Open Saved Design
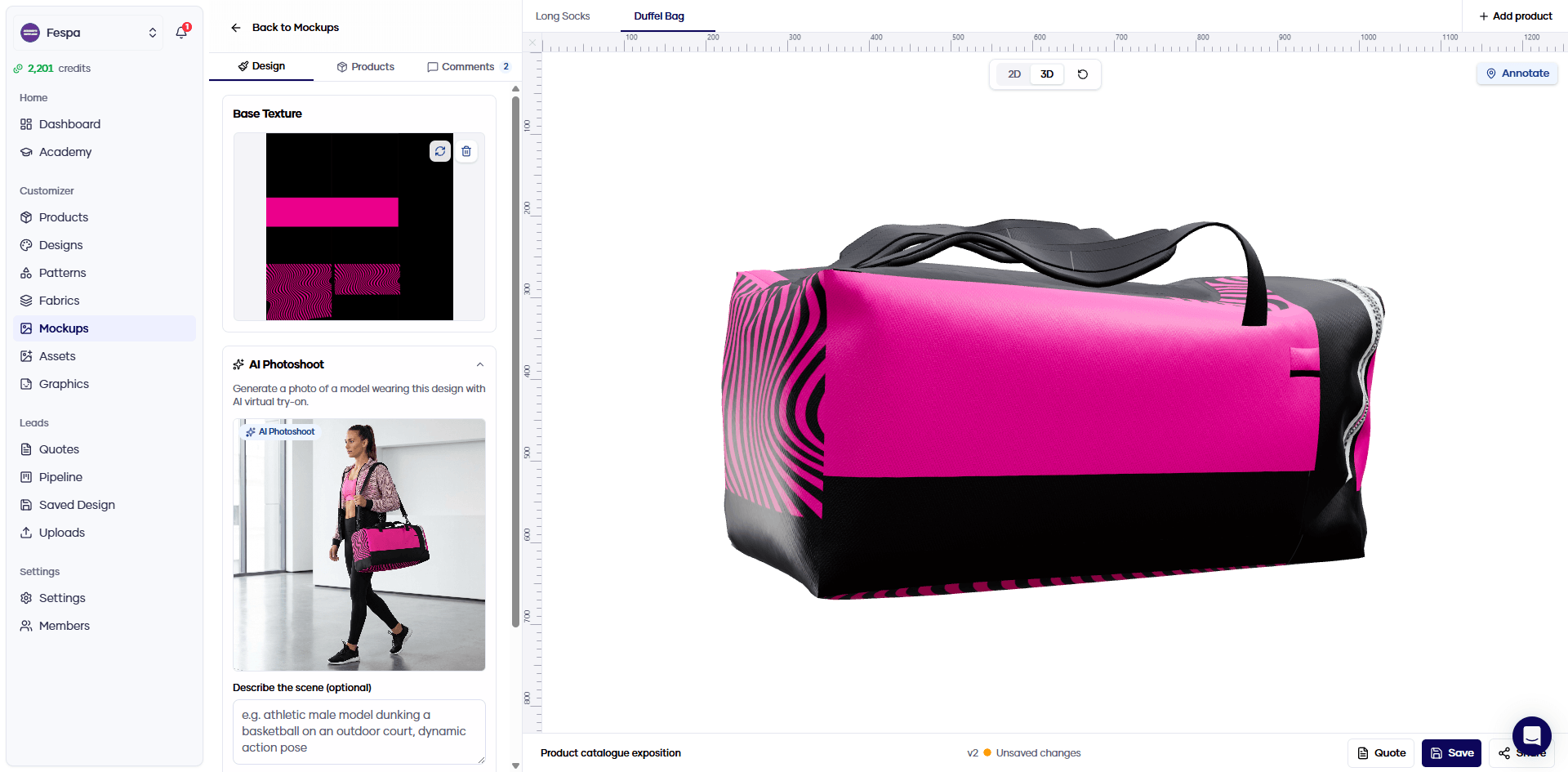 tap(105, 505)
